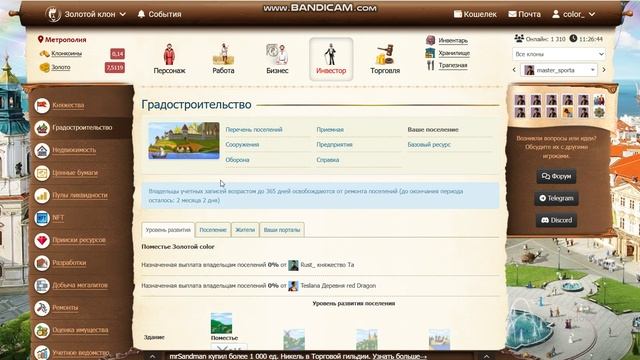Select the Персонаж section icon

pyautogui.click(x=169, y=59)
